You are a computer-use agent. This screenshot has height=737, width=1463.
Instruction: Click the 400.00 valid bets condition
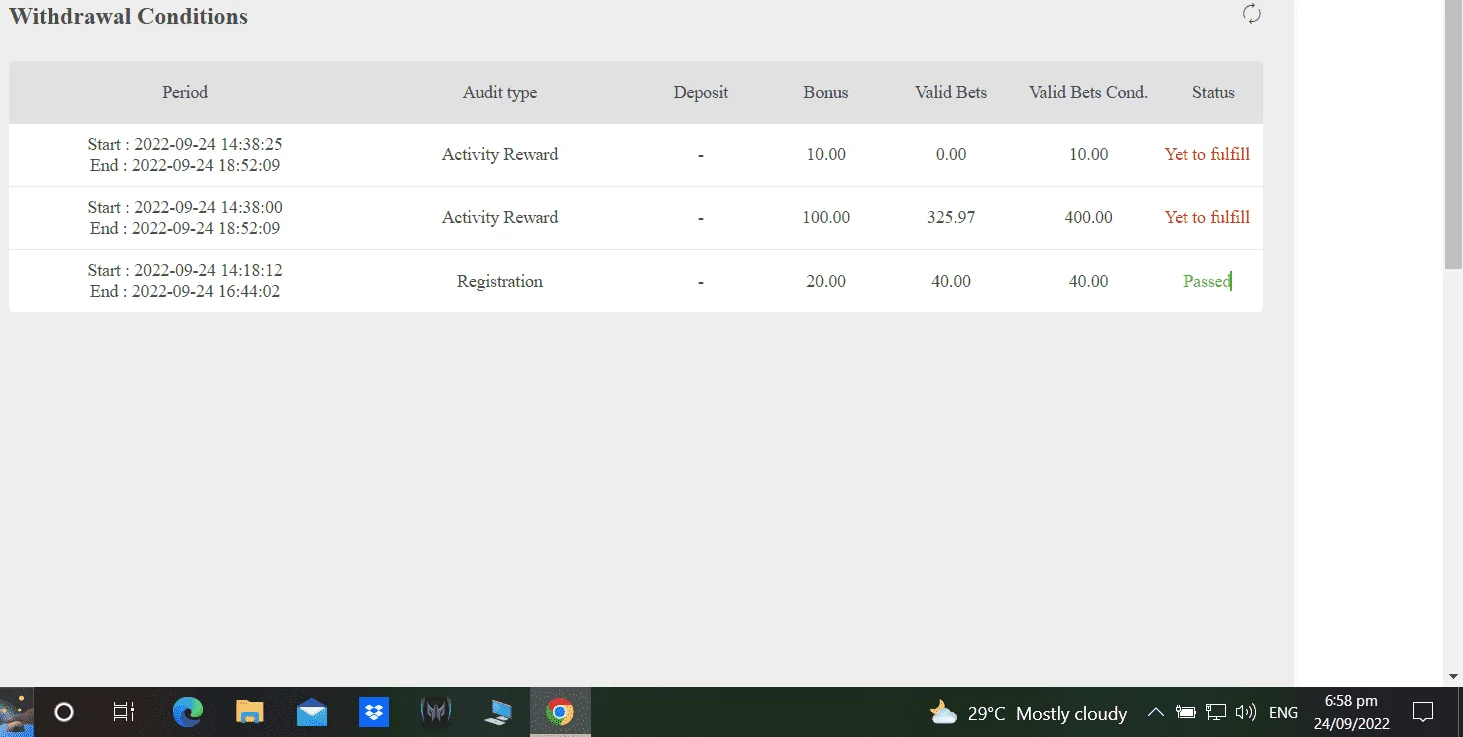pos(1088,217)
